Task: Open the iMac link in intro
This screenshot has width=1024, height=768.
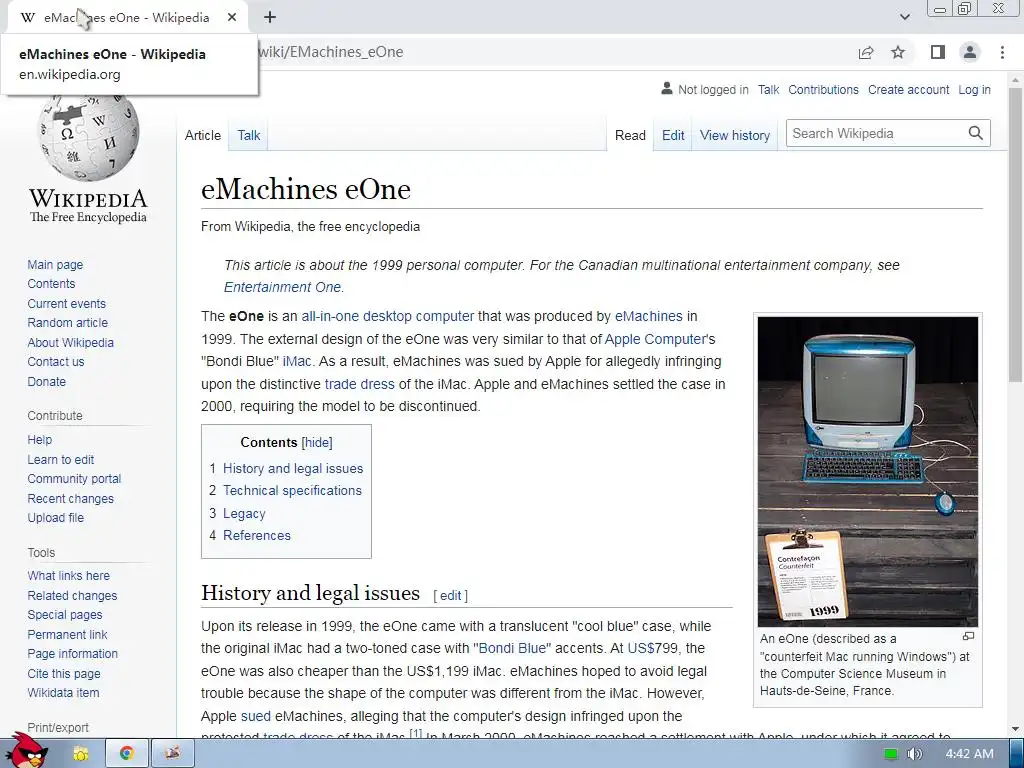Action: click(x=296, y=361)
